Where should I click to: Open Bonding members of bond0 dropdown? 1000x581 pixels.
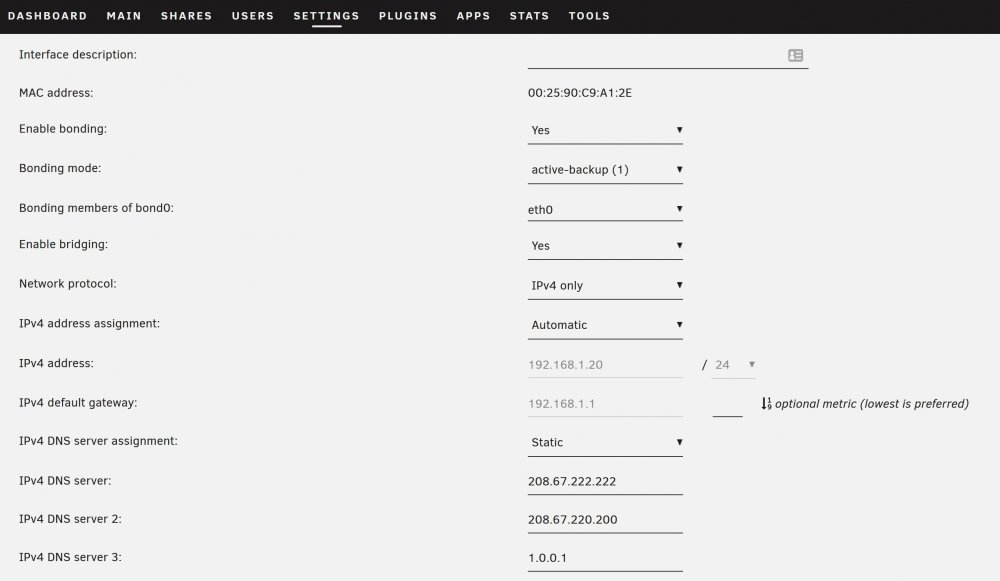[x=605, y=209]
